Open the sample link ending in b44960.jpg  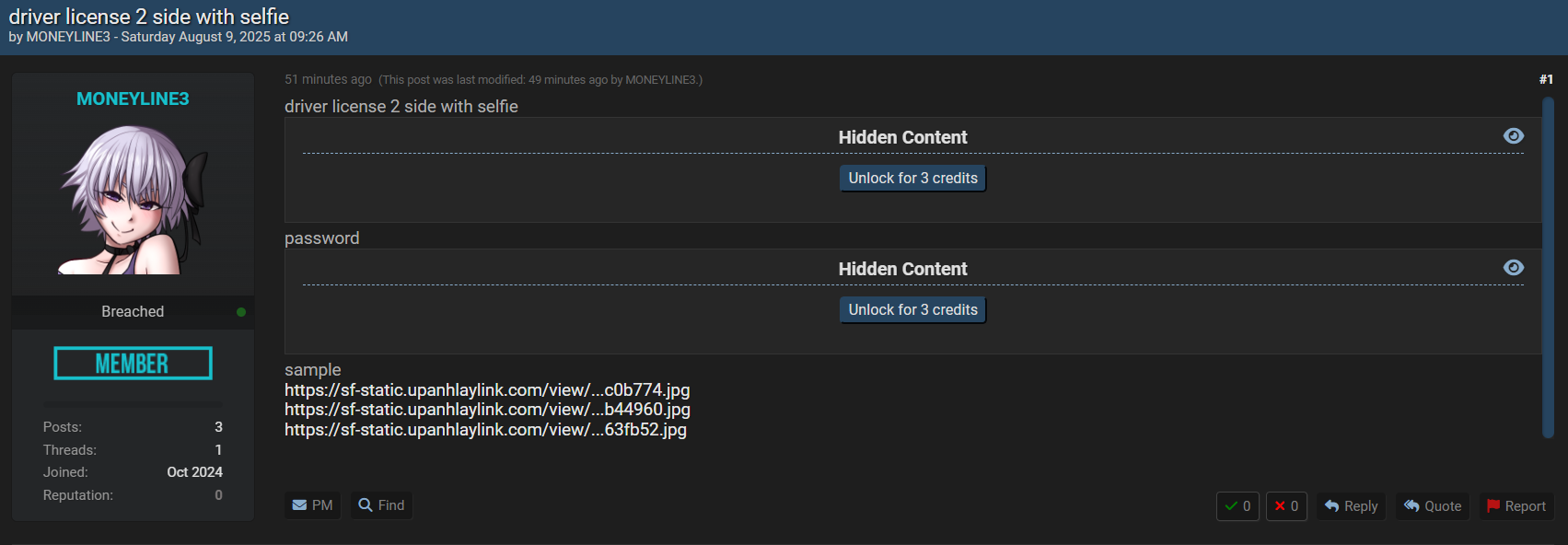coord(487,410)
